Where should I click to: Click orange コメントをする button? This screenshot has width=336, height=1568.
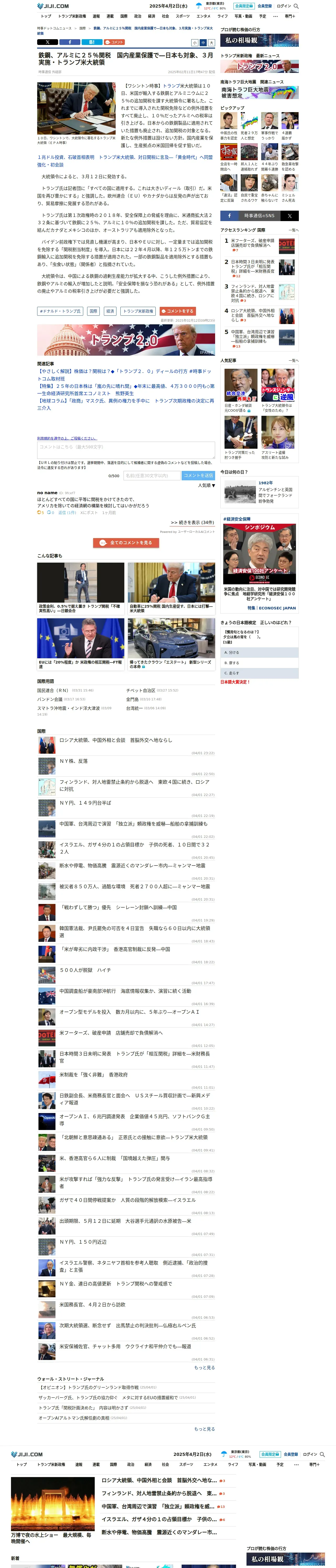[177, 311]
